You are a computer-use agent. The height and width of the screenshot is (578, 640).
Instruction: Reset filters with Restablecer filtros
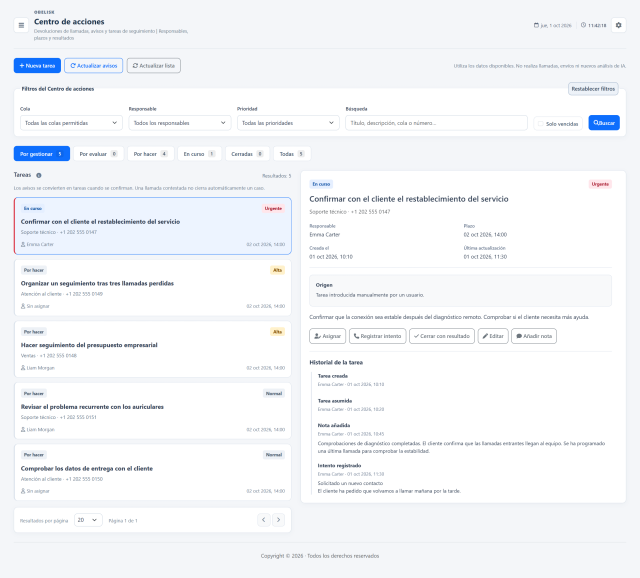coord(593,89)
